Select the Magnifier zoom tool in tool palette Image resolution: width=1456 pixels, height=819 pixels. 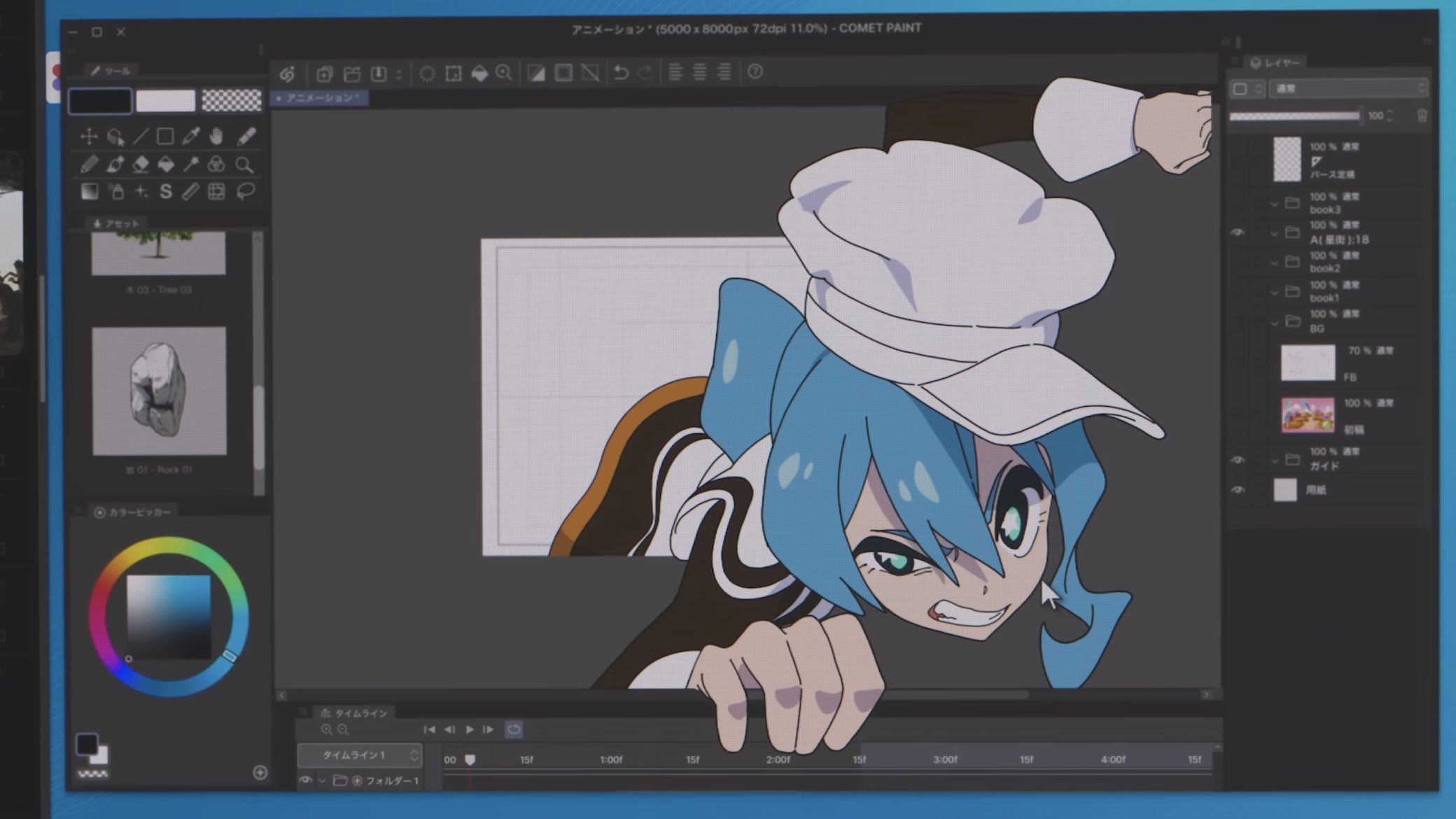click(x=244, y=164)
